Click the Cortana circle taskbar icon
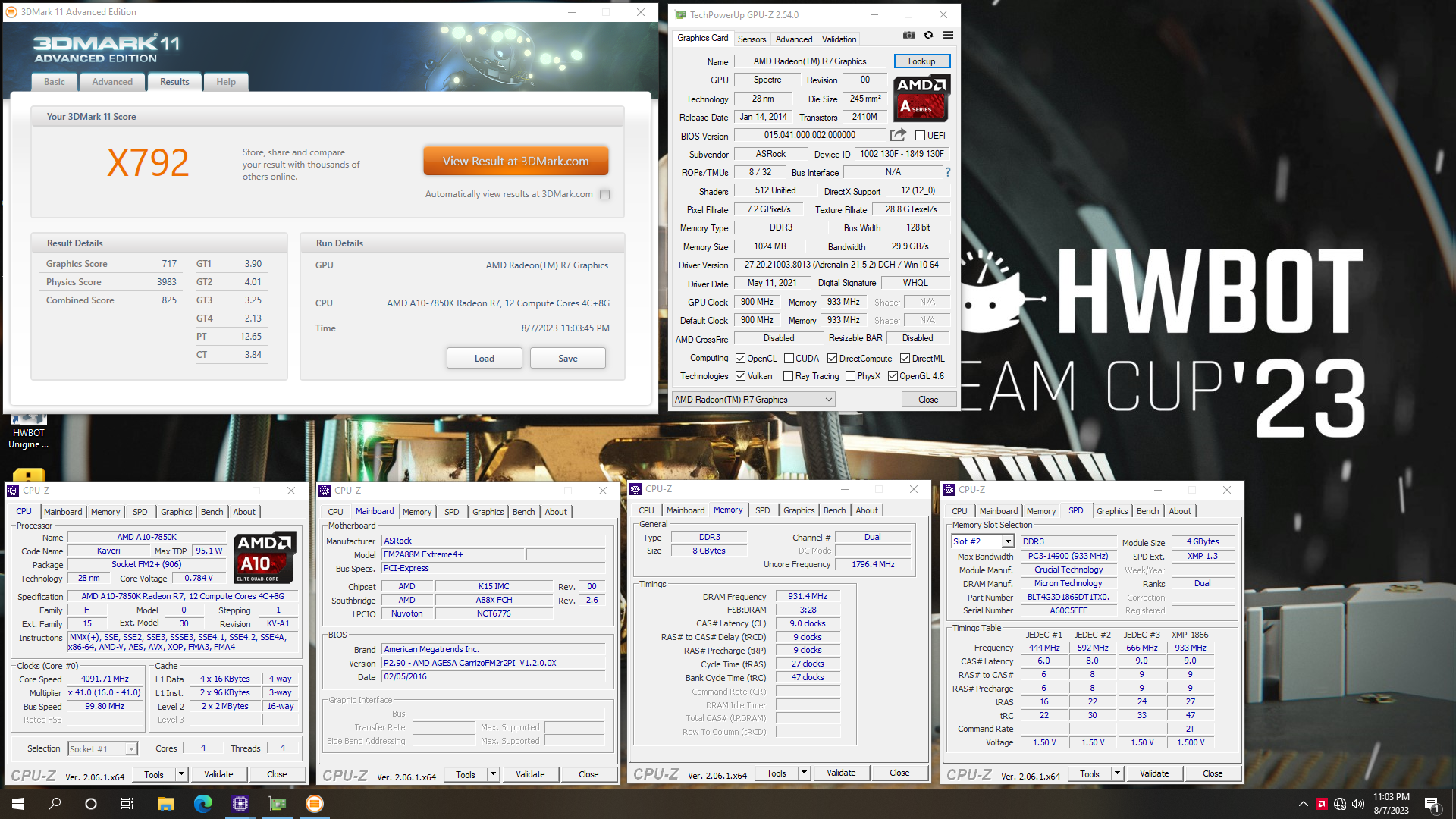 click(x=91, y=804)
